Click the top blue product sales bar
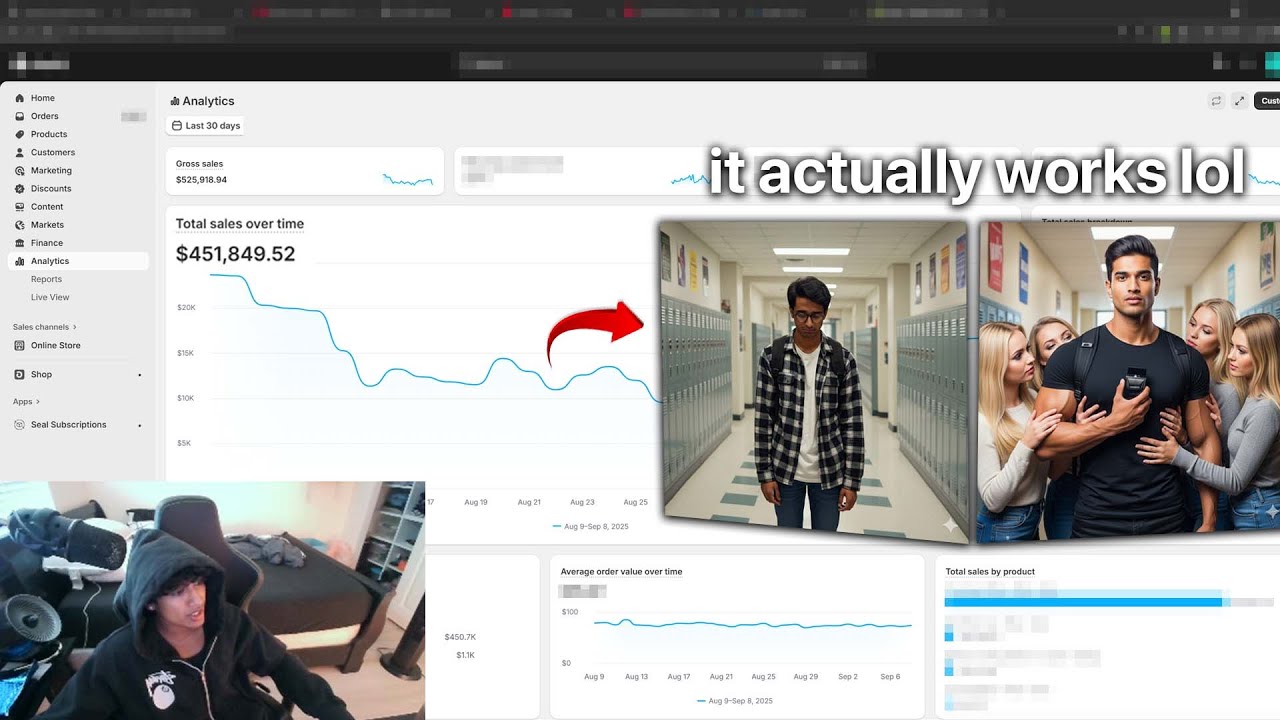Screen dimensions: 1280x720 coord(1083,602)
